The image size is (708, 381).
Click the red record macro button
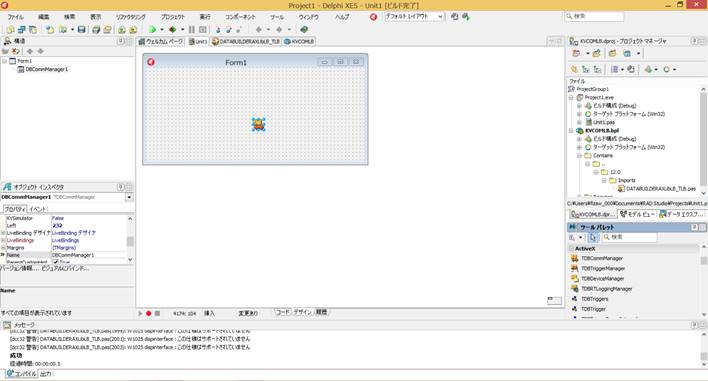[x=149, y=313]
